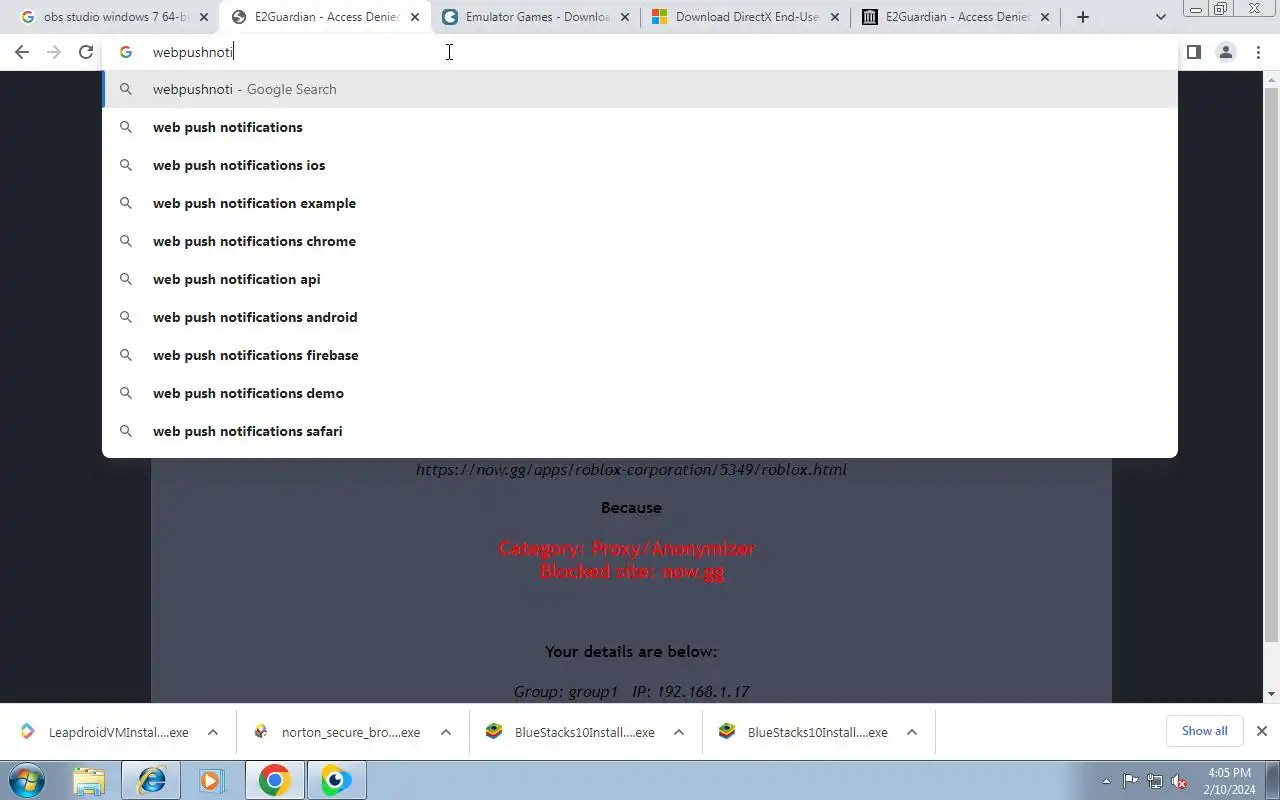Choose the webpushnoti - Google Search suggestion
Screen dimensions: 1280x800
(640, 89)
